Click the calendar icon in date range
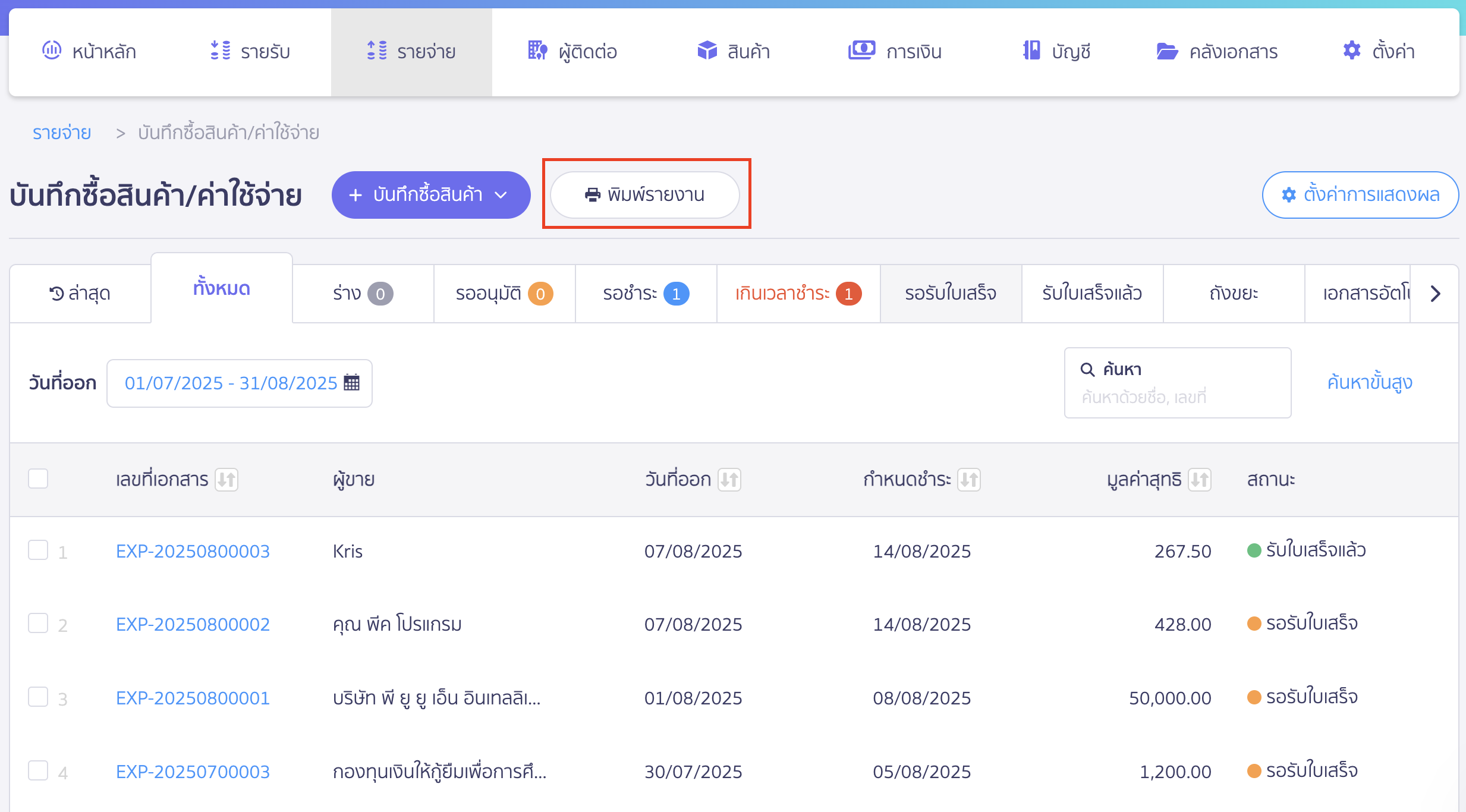Viewport: 1466px width, 812px height. (352, 383)
